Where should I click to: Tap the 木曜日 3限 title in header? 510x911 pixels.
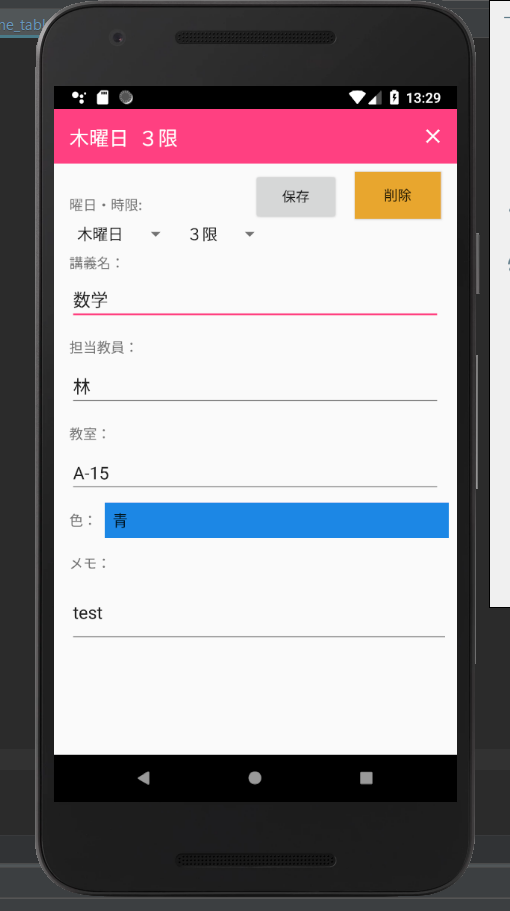click(x=123, y=139)
